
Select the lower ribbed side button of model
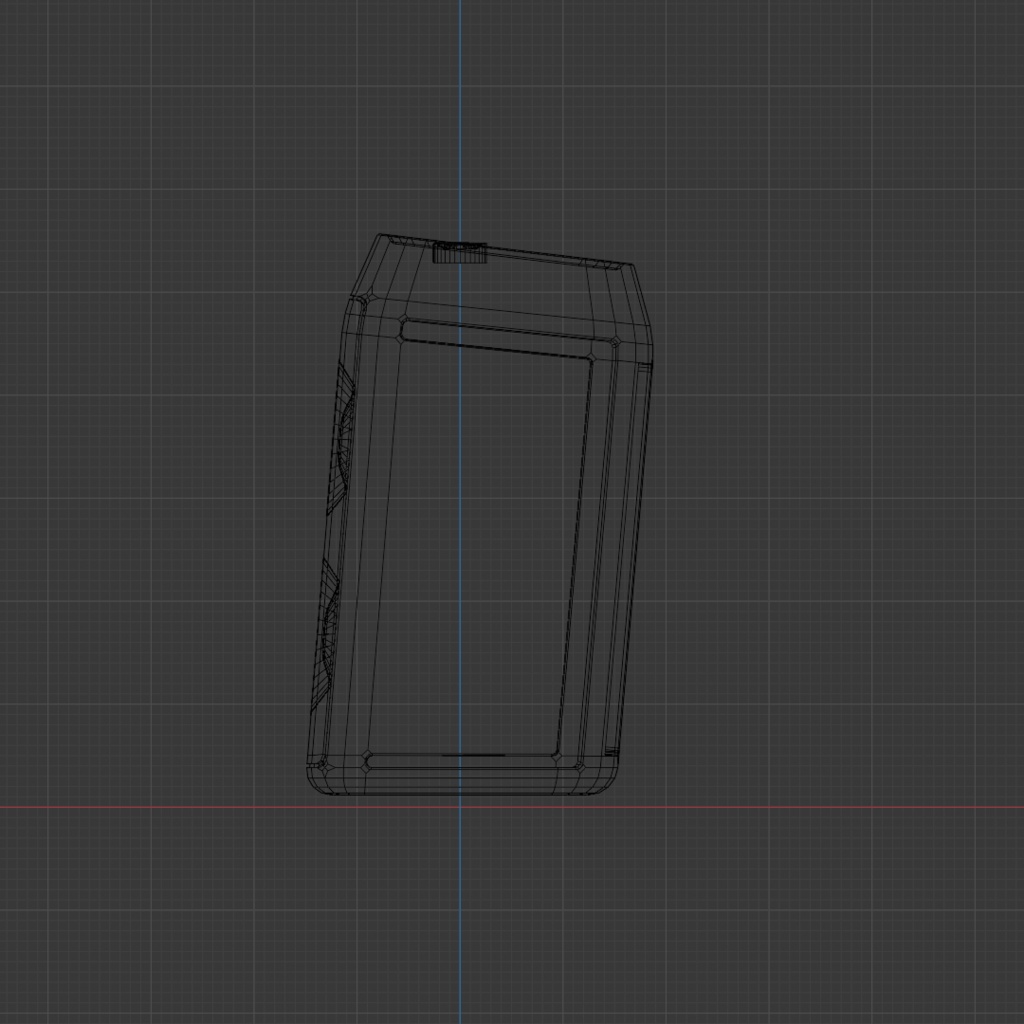click(x=324, y=636)
